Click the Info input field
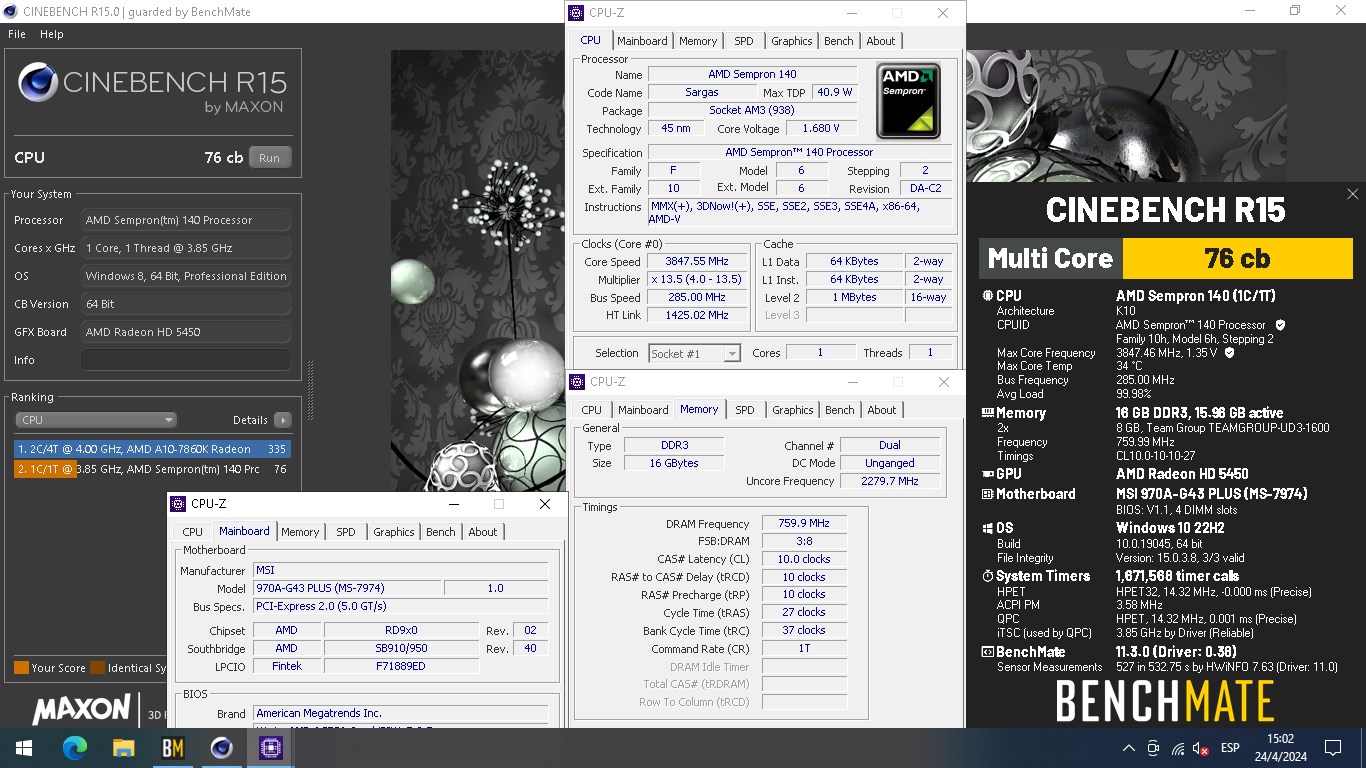Viewport: 1366px width, 768px height. (x=187, y=360)
